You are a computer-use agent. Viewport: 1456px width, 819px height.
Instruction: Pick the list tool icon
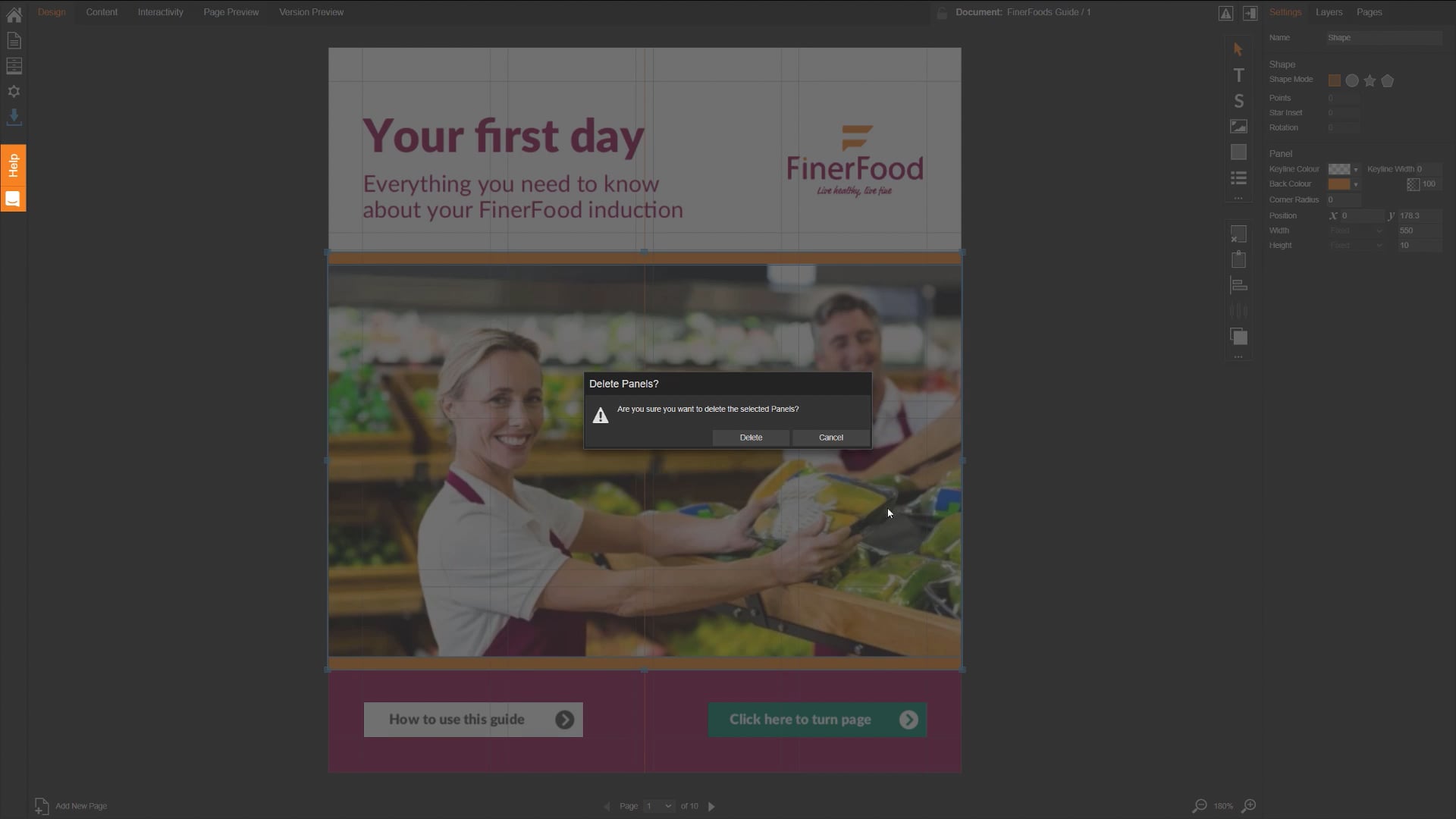click(1238, 178)
